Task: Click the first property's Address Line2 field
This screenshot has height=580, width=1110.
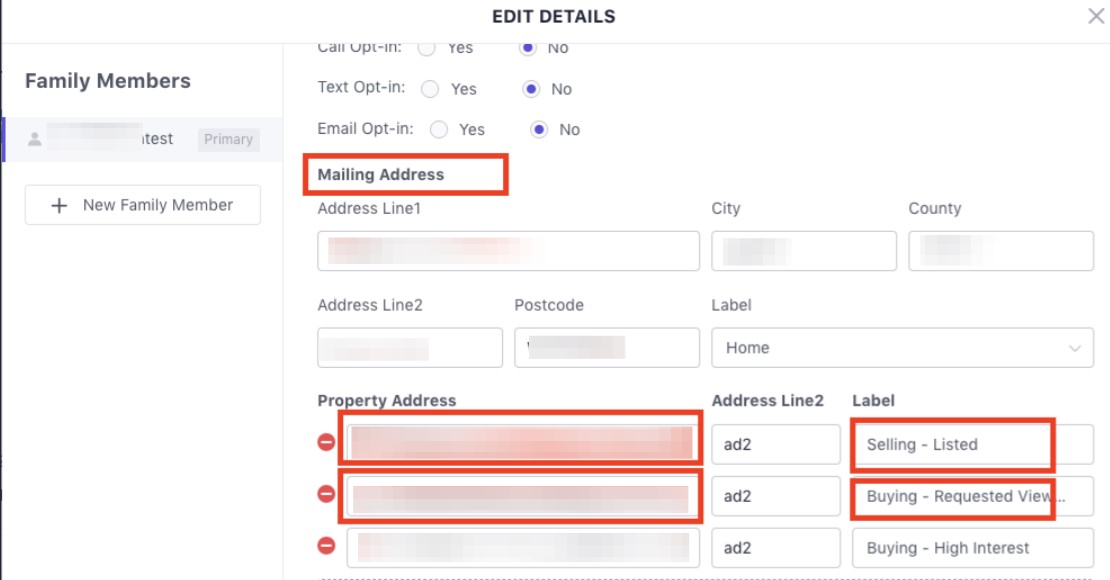Action: [775, 445]
